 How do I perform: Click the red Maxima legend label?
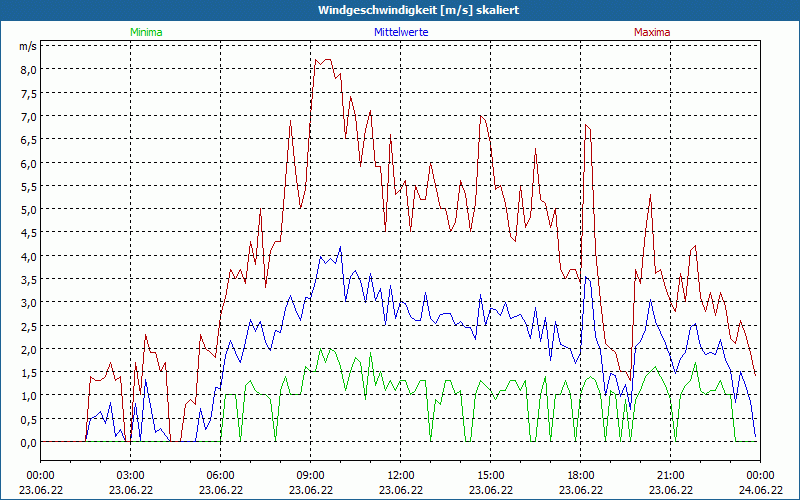[652, 32]
